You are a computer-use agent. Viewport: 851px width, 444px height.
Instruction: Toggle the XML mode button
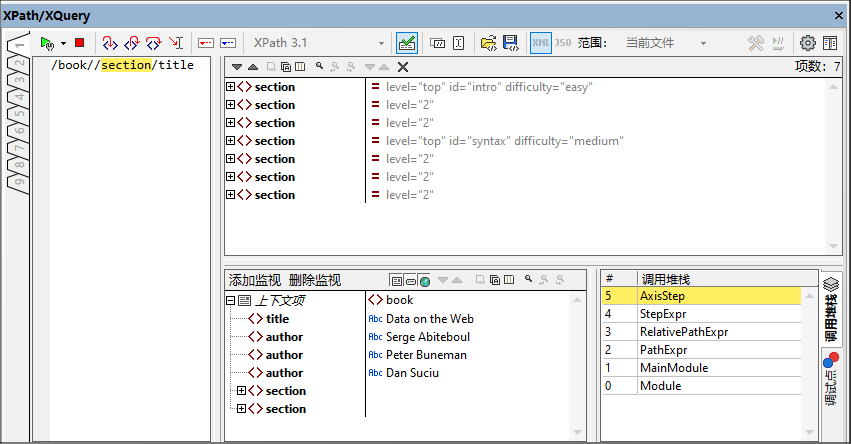pos(541,43)
